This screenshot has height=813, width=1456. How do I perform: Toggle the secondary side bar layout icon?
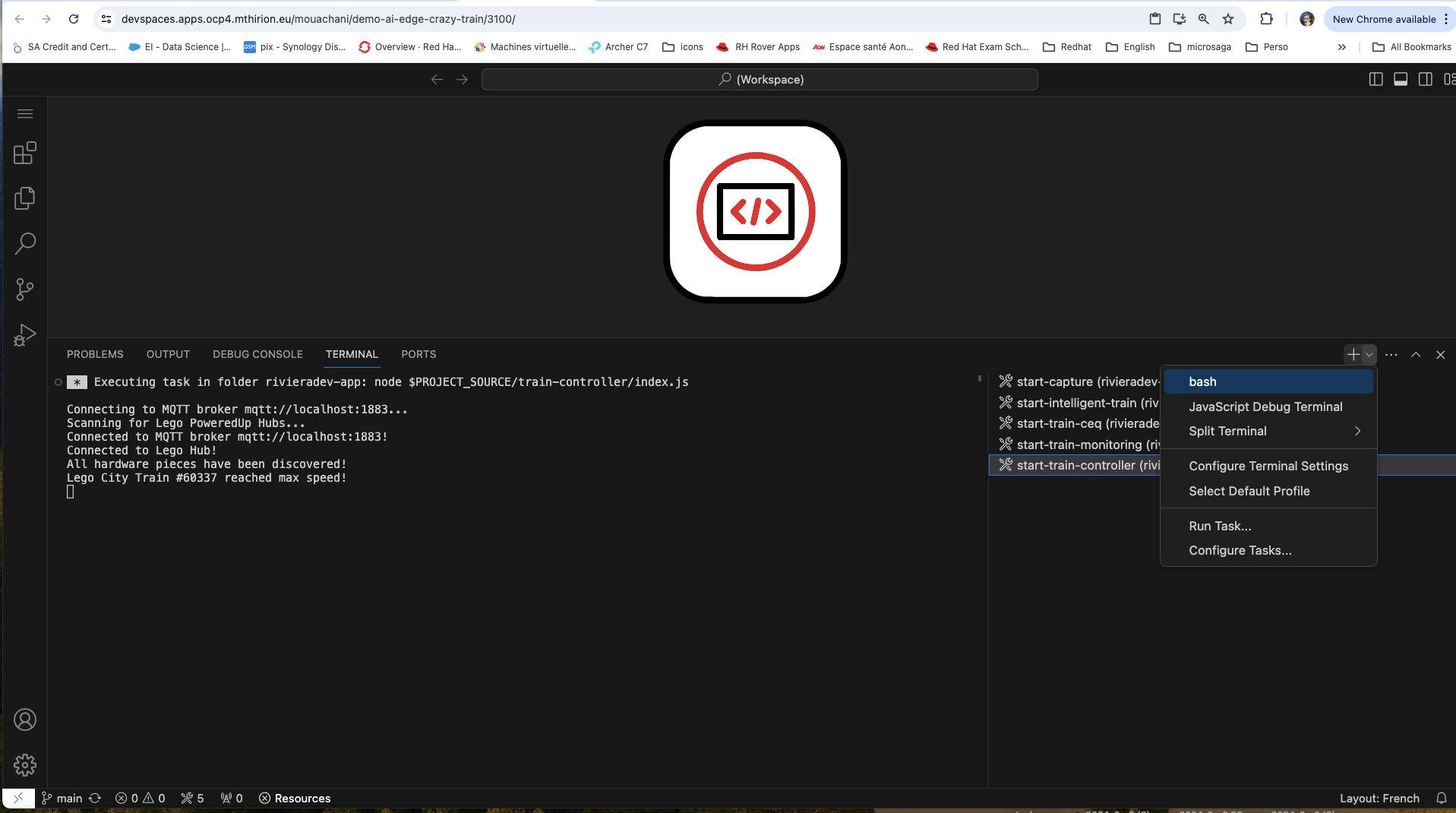[1426, 80]
